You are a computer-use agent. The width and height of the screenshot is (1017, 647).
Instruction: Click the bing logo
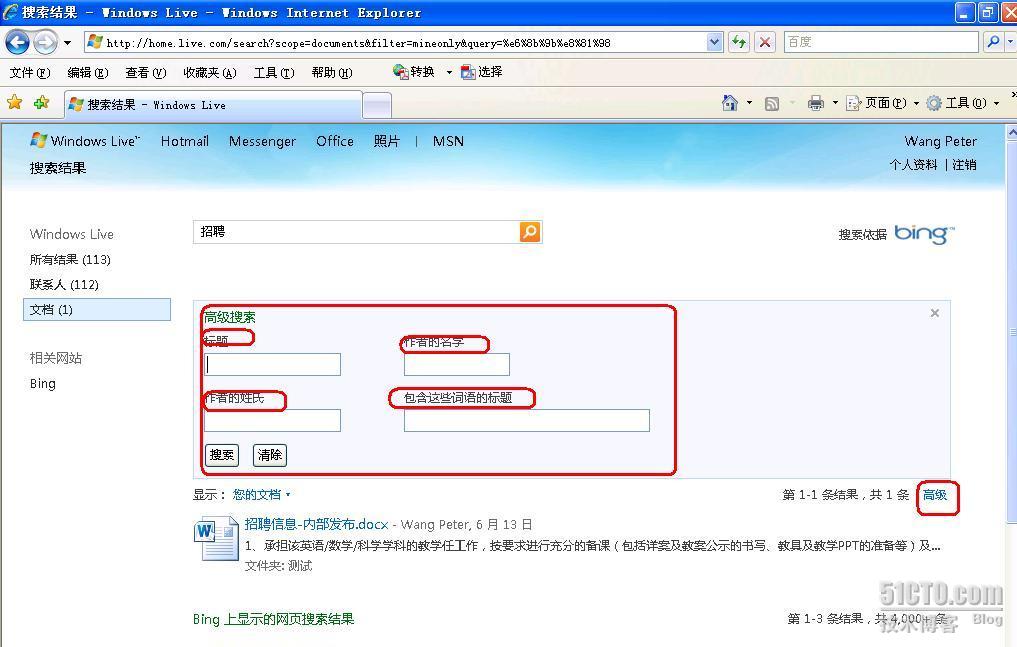924,233
